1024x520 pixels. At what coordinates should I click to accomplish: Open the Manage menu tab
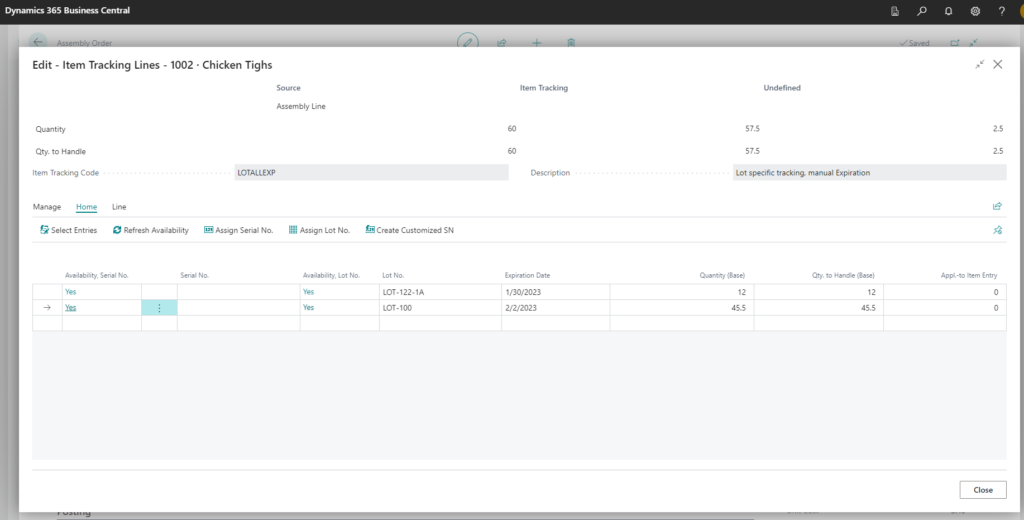[47, 207]
